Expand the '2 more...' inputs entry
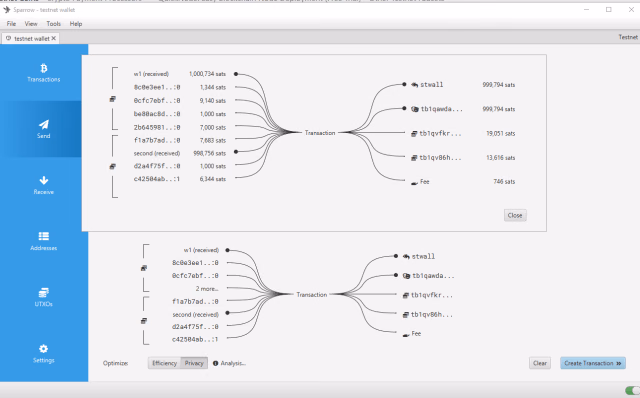This screenshot has width=640, height=398. (x=207, y=289)
